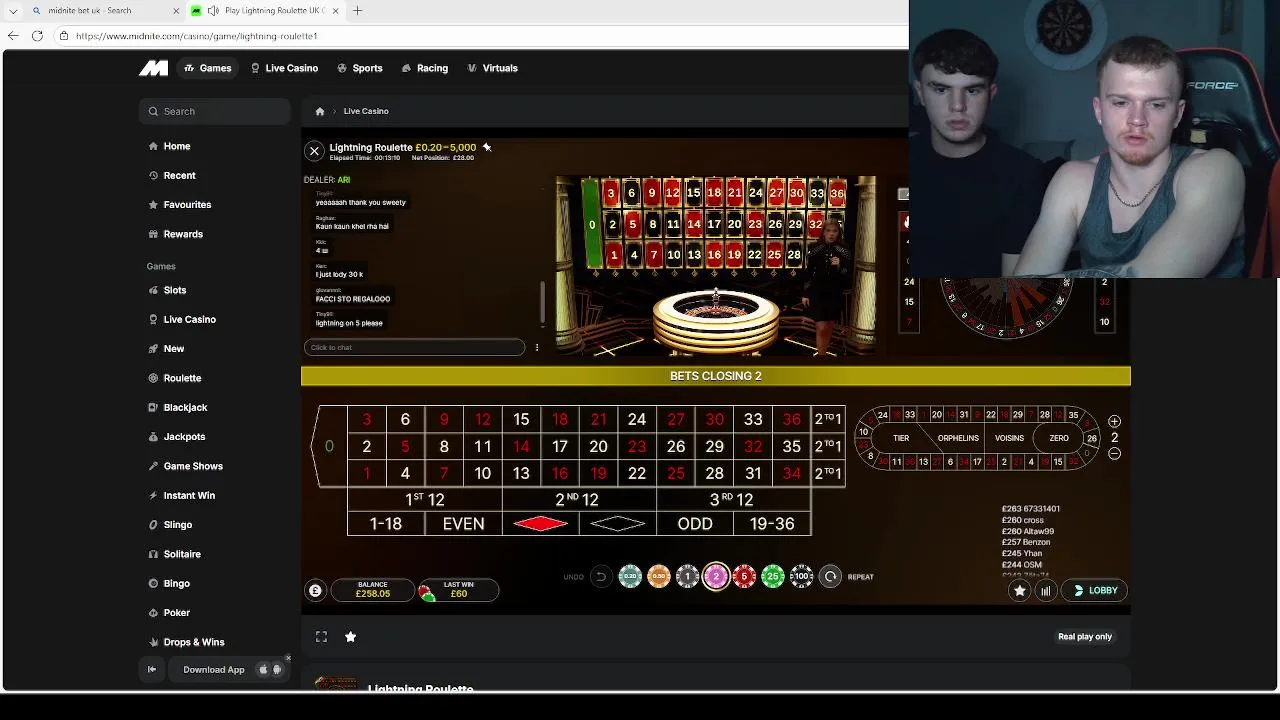Click the Midnite logo in the header
1280x720 pixels.
(153, 68)
